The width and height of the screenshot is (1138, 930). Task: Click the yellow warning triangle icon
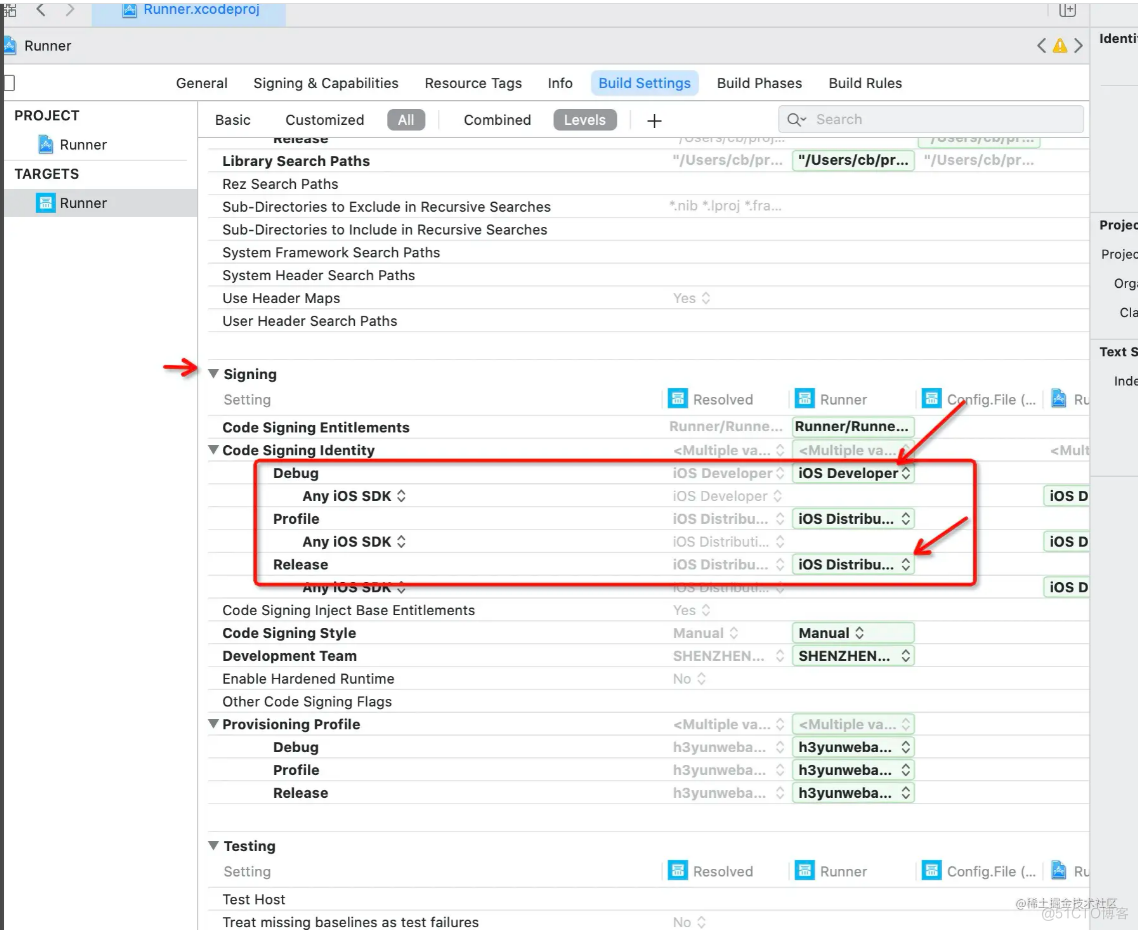pyautogui.click(x=1060, y=46)
